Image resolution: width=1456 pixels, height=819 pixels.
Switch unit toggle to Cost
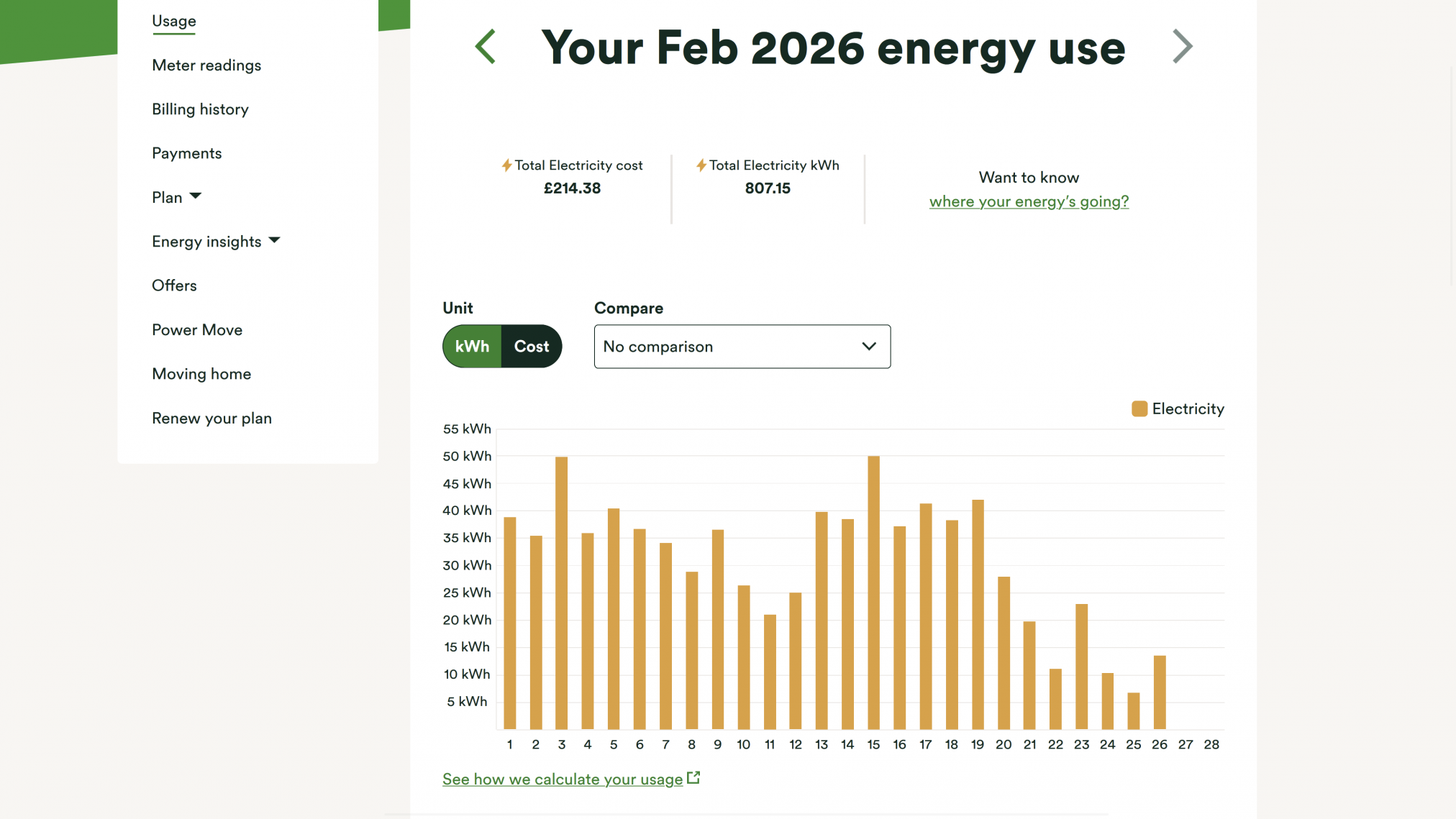tap(531, 347)
